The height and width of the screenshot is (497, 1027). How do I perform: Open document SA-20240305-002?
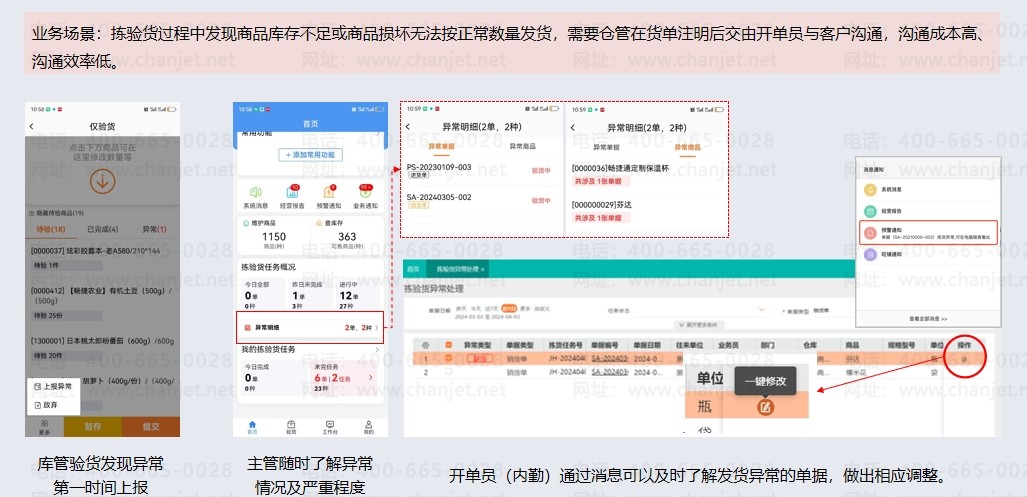pyautogui.click(x=439, y=197)
